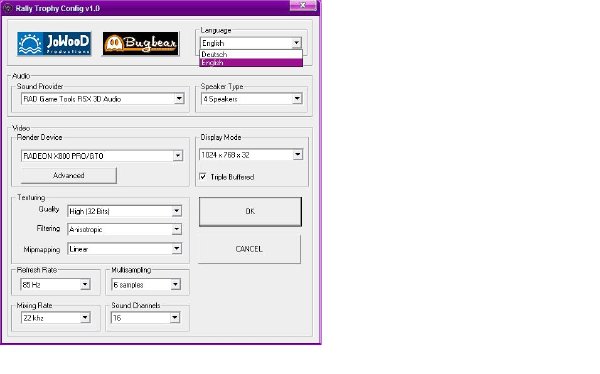The width and height of the screenshot is (600, 374).
Task: Choose English from the language list
Action: pos(251,62)
